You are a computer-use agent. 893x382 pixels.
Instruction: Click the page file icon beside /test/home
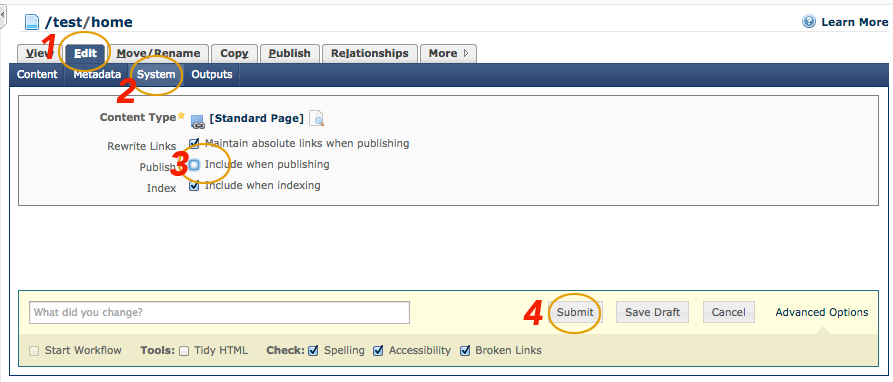[x=31, y=22]
